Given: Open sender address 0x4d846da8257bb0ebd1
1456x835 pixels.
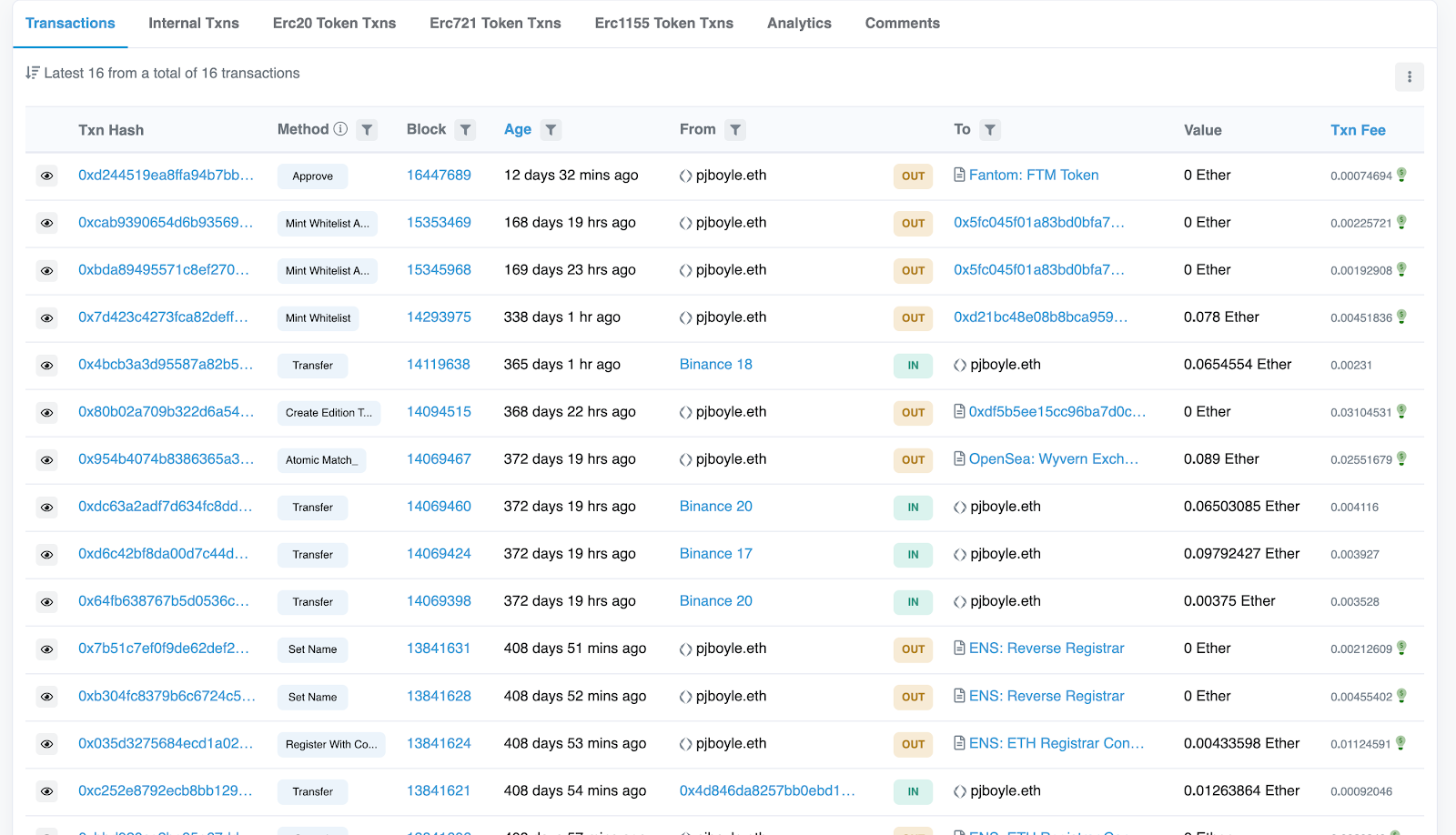Looking at the screenshot, I should click(x=767, y=790).
